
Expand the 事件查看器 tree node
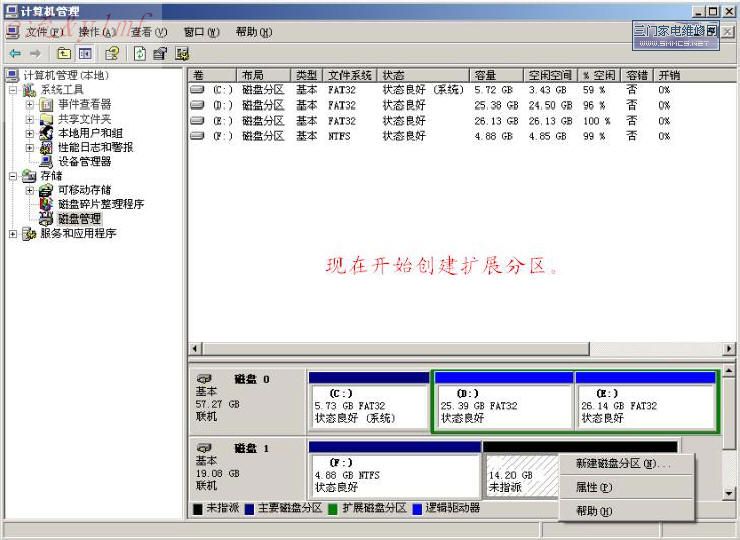[30, 104]
